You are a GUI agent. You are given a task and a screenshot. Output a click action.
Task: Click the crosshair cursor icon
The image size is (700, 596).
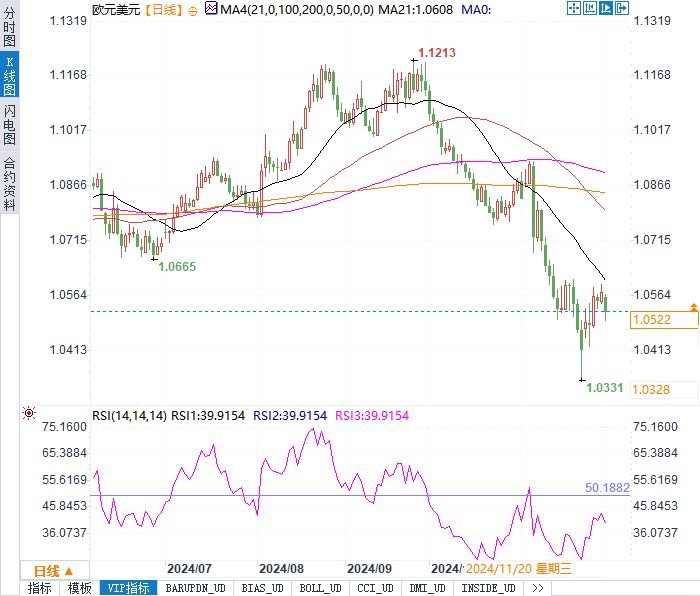(574, 8)
